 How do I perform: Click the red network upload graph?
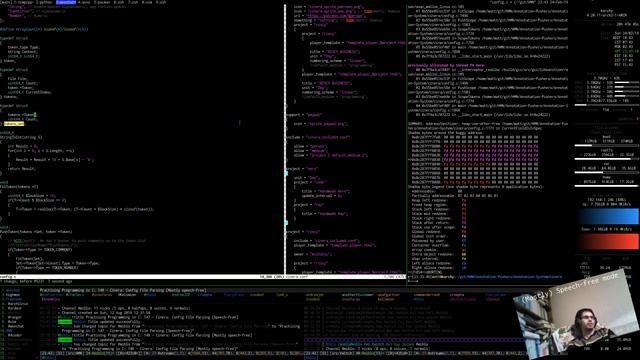pyautogui.click(x=609, y=241)
